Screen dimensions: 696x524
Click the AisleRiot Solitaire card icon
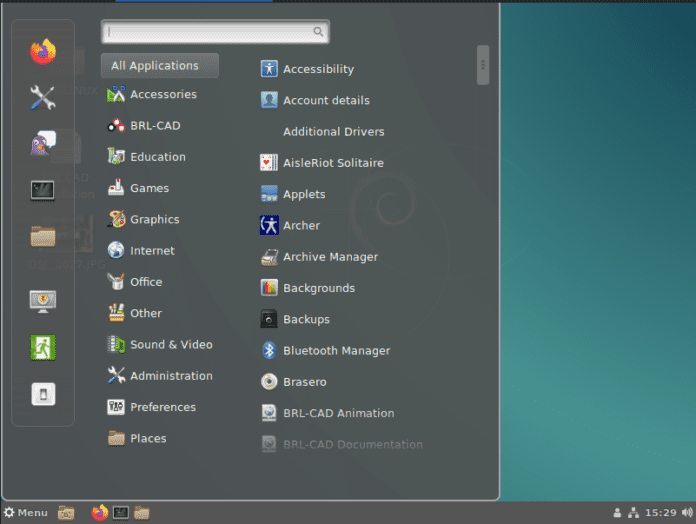click(269, 163)
